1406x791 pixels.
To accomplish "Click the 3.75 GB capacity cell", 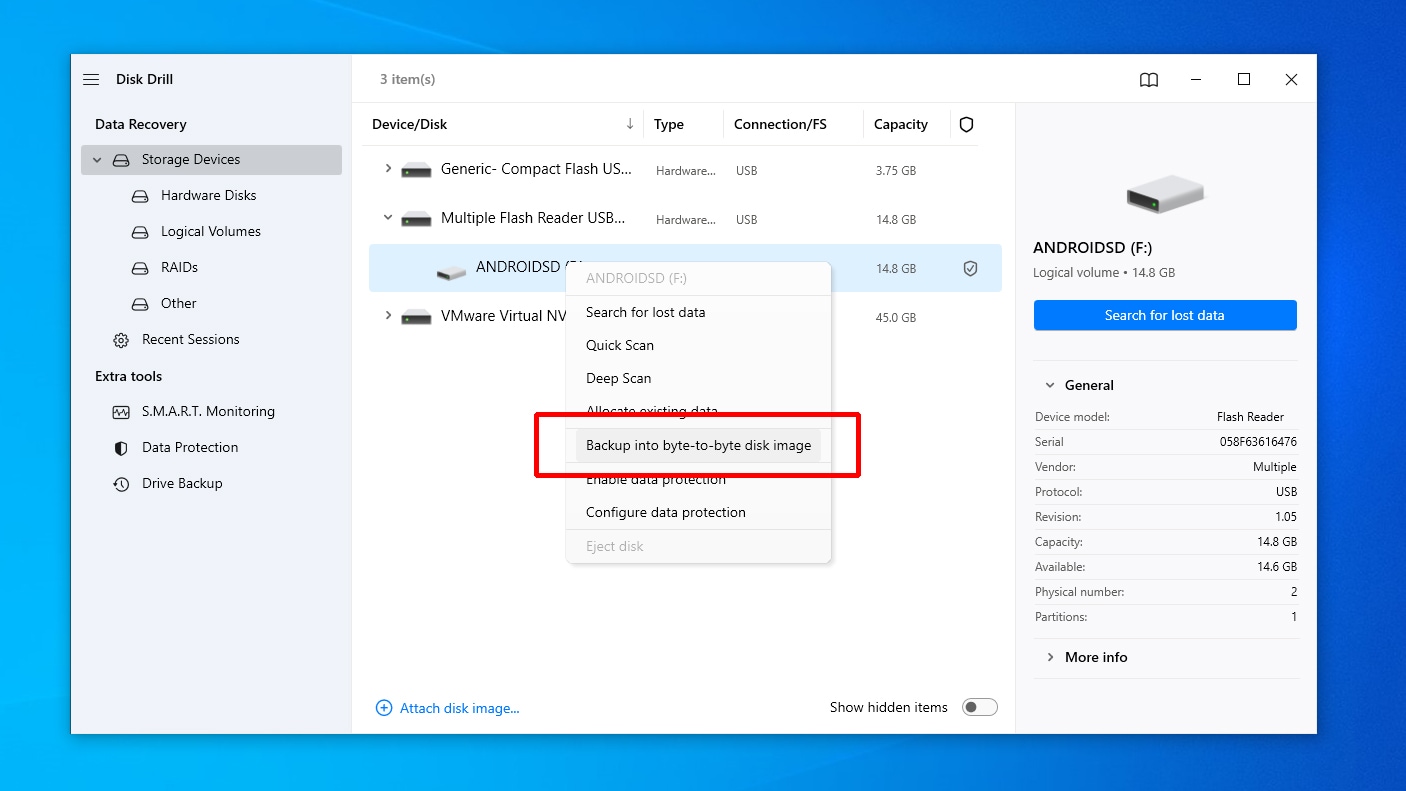I will [896, 171].
